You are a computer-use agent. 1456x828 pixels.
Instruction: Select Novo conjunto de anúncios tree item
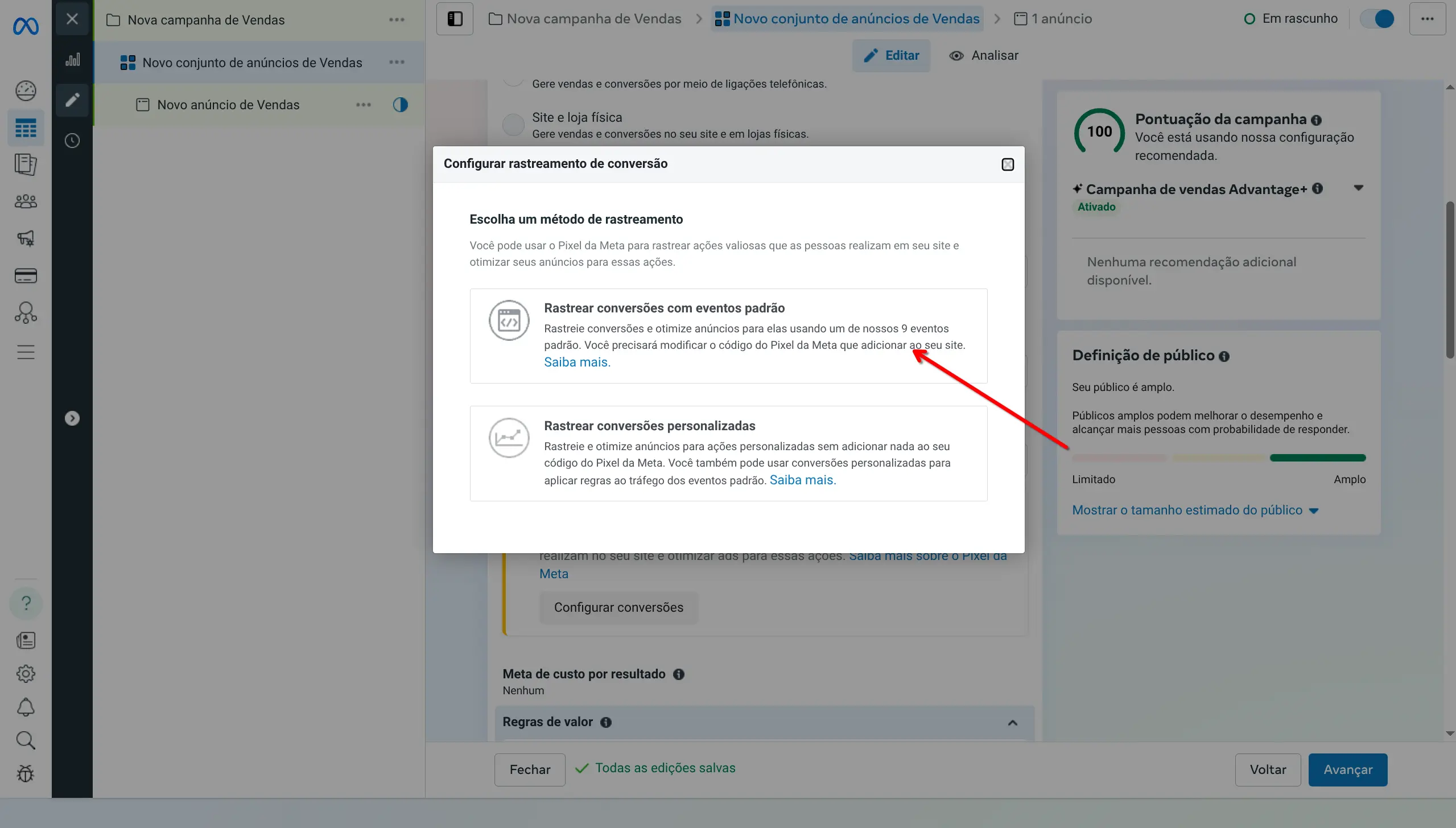click(x=259, y=62)
